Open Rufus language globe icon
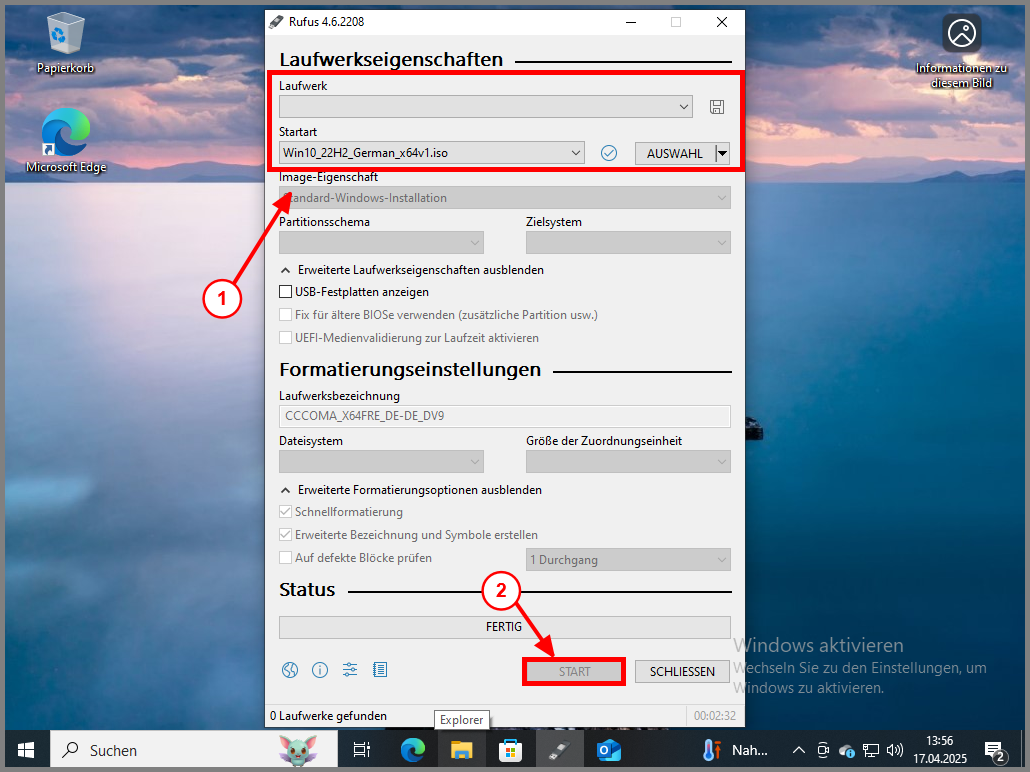Image resolution: width=1030 pixels, height=772 pixels. tap(290, 670)
